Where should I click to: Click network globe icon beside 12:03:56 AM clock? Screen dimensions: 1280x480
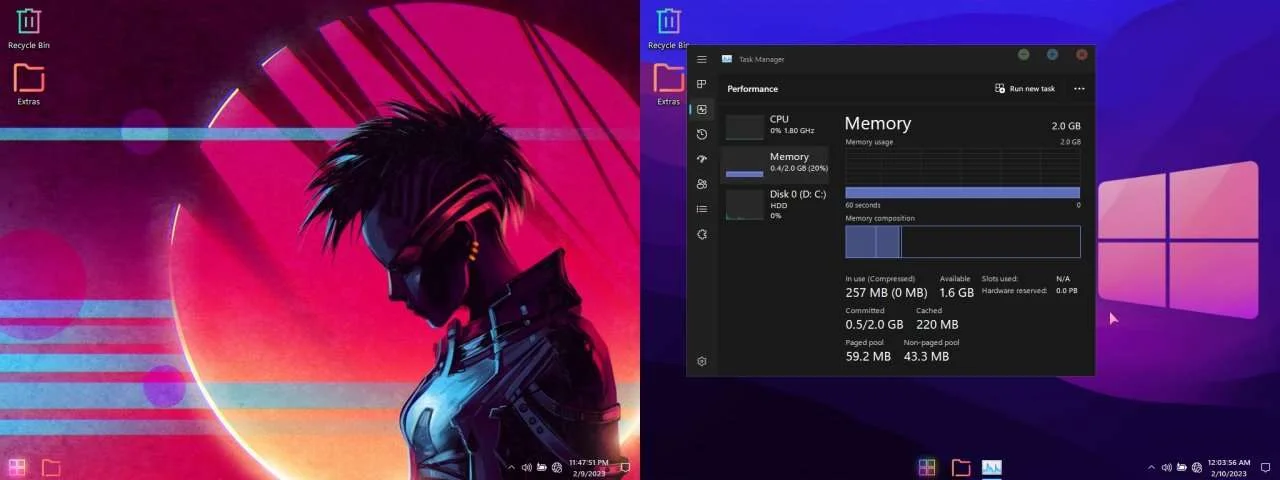coord(1197,467)
